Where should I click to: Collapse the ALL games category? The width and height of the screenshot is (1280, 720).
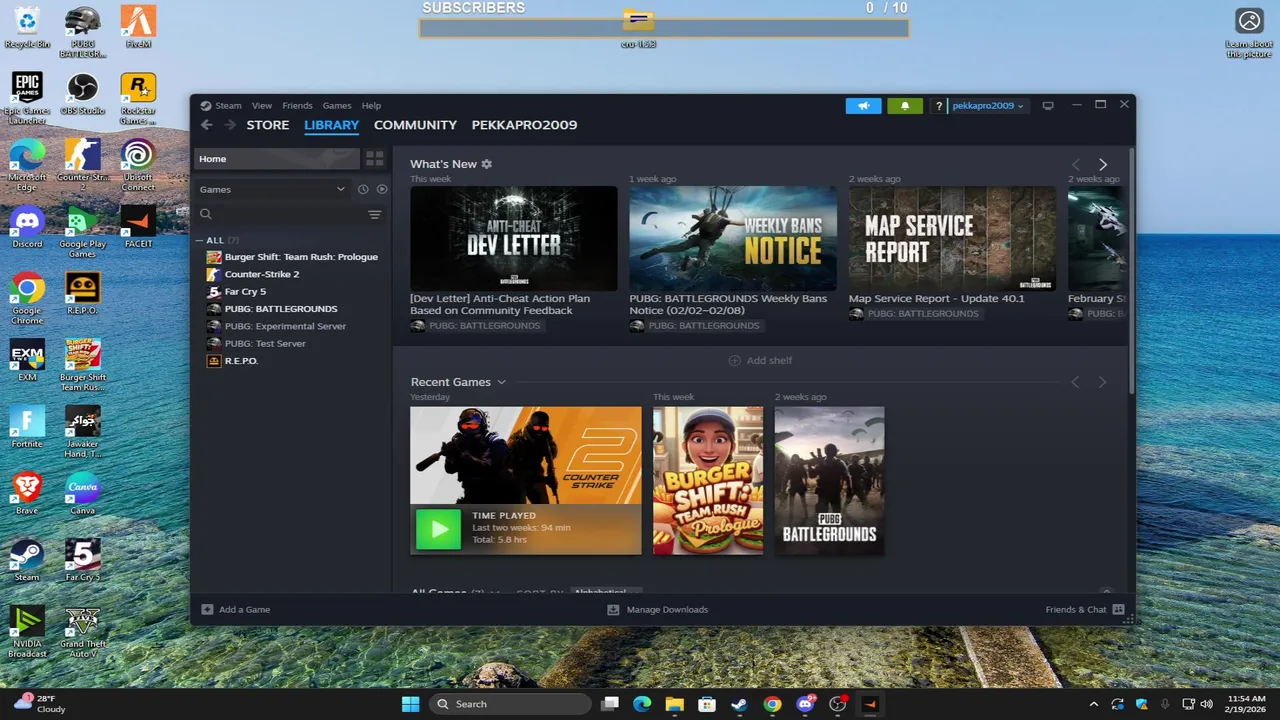pyautogui.click(x=201, y=240)
